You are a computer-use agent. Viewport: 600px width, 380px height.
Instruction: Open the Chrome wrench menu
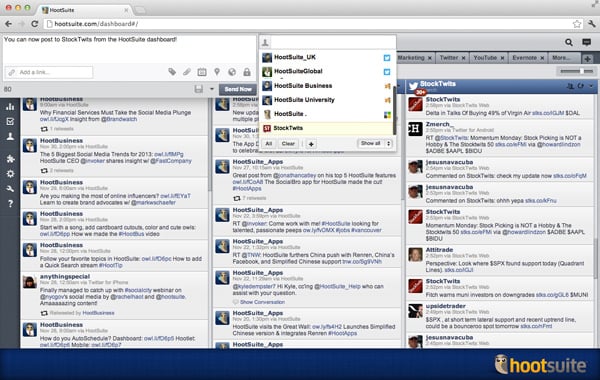coord(592,24)
